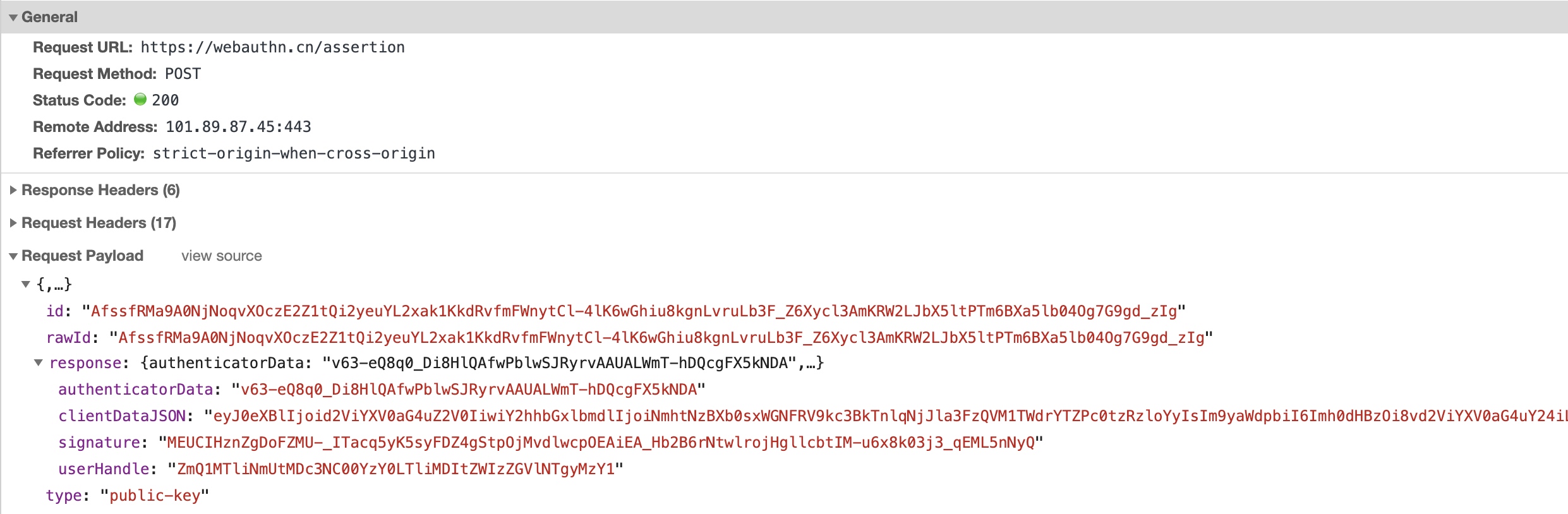
Task: Click the view source link
Action: pyautogui.click(x=221, y=256)
